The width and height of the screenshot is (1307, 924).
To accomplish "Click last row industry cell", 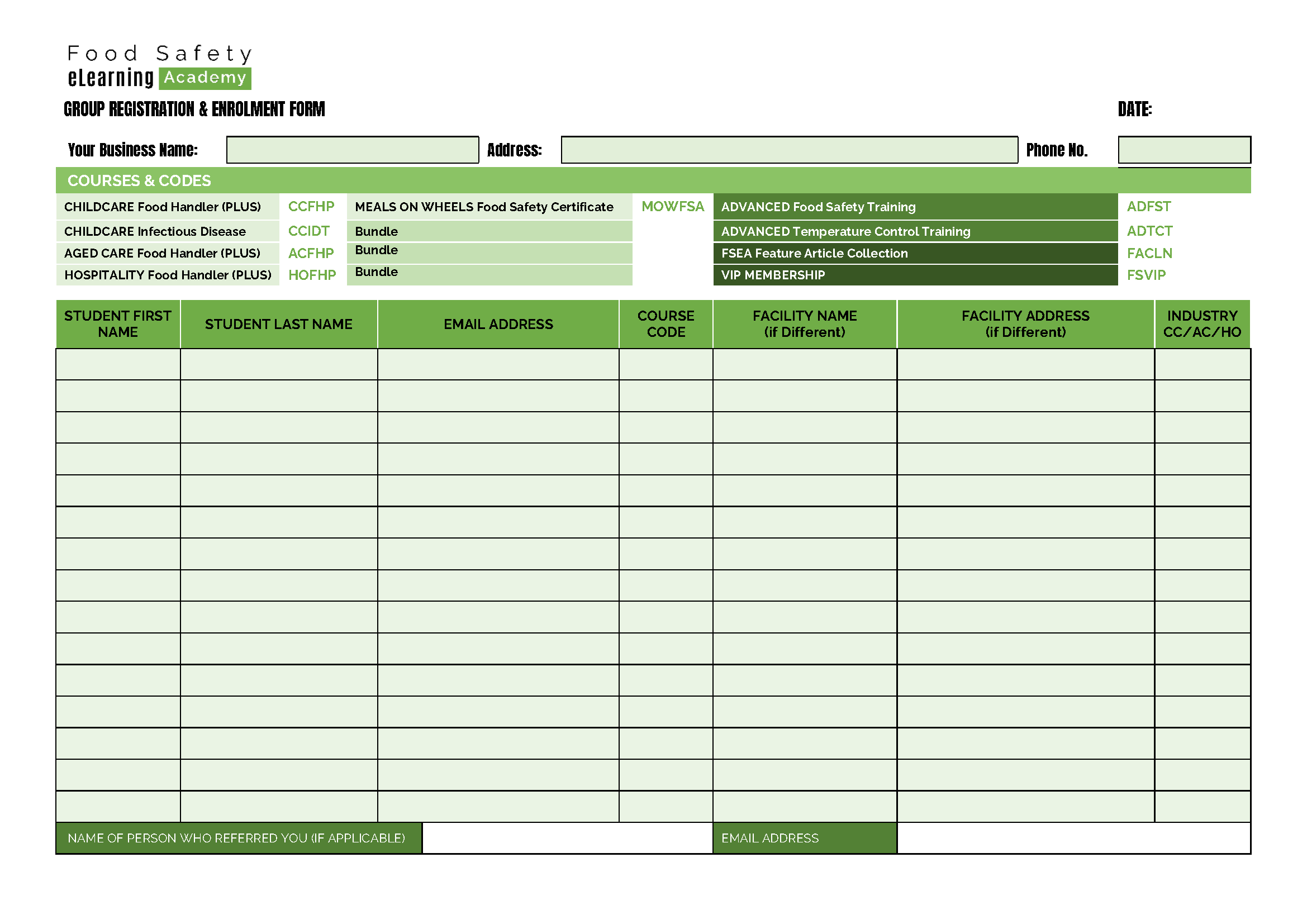I will pos(1203,806).
